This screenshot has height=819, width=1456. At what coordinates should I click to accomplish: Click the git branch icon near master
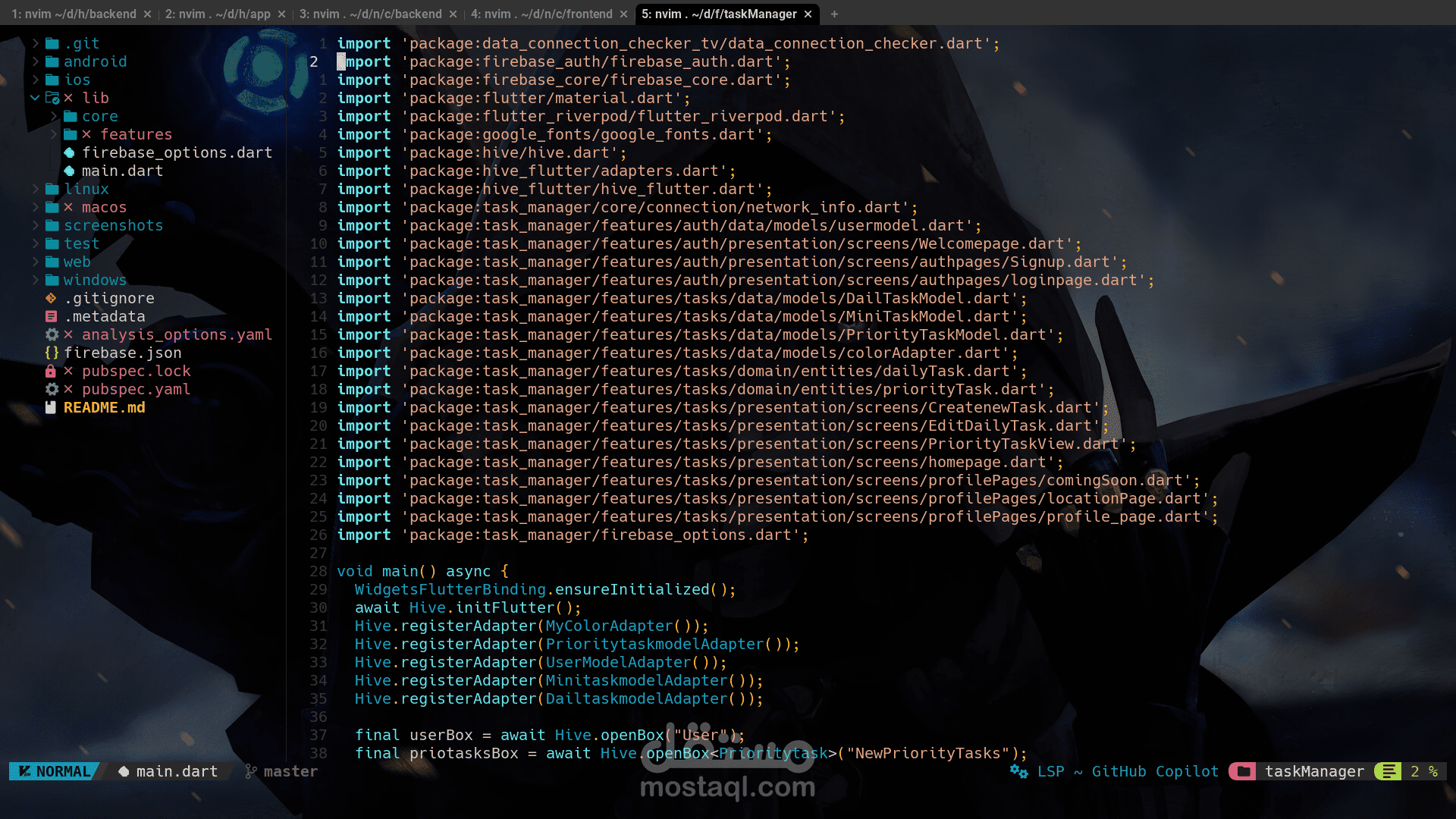point(251,771)
